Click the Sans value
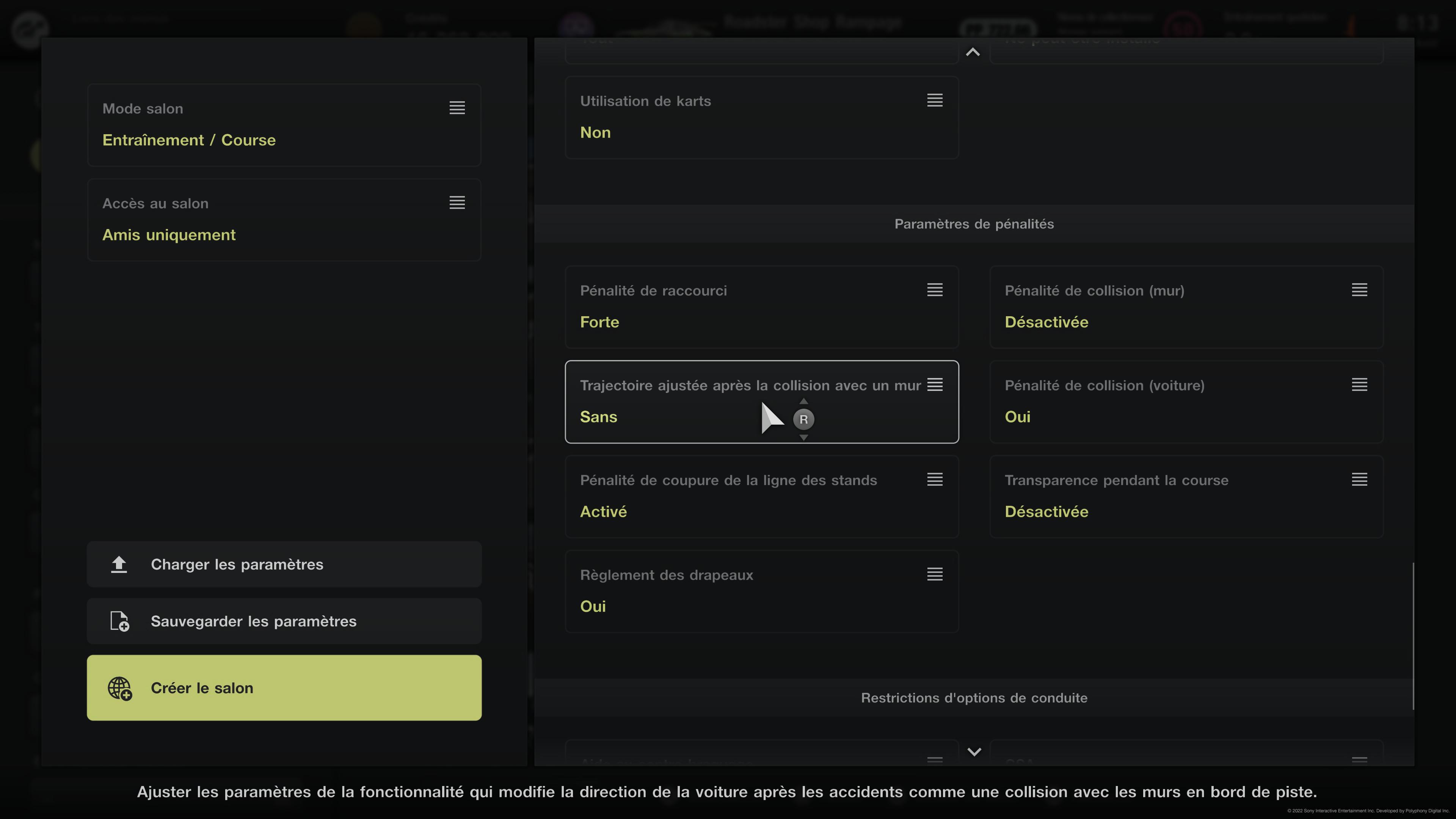This screenshot has height=819, width=1456. click(598, 417)
